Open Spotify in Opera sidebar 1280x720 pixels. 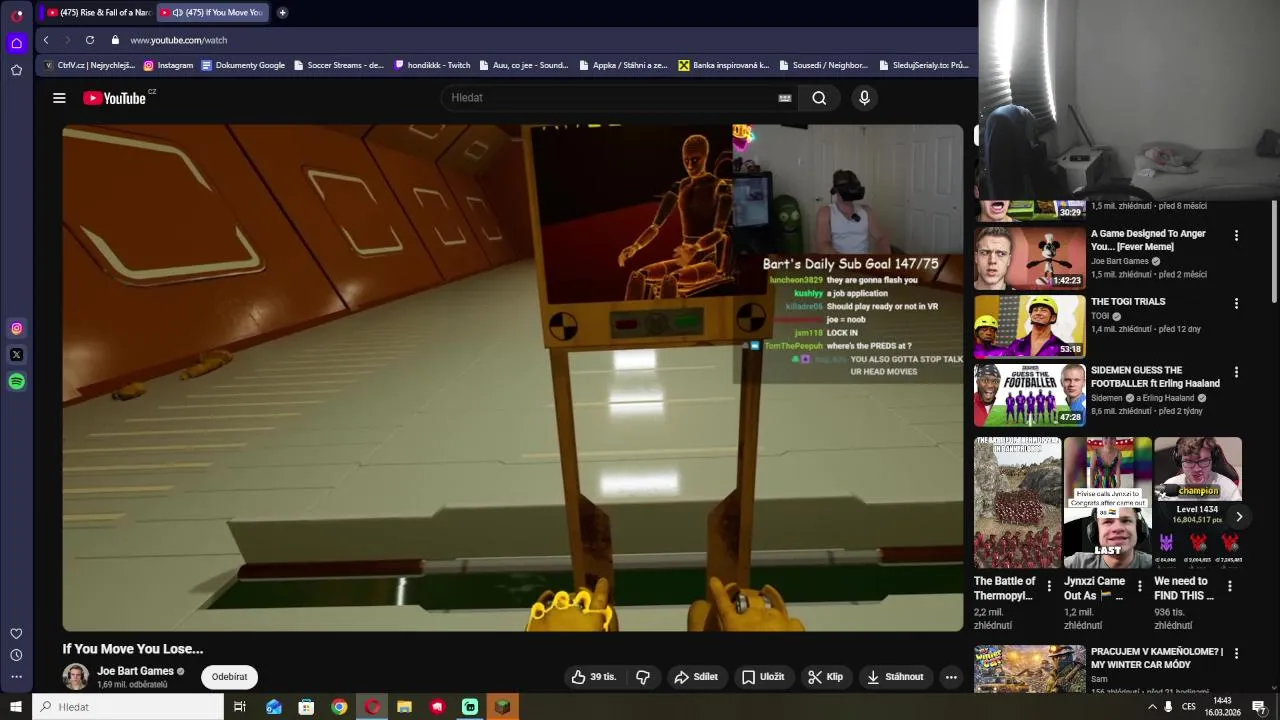(x=17, y=381)
